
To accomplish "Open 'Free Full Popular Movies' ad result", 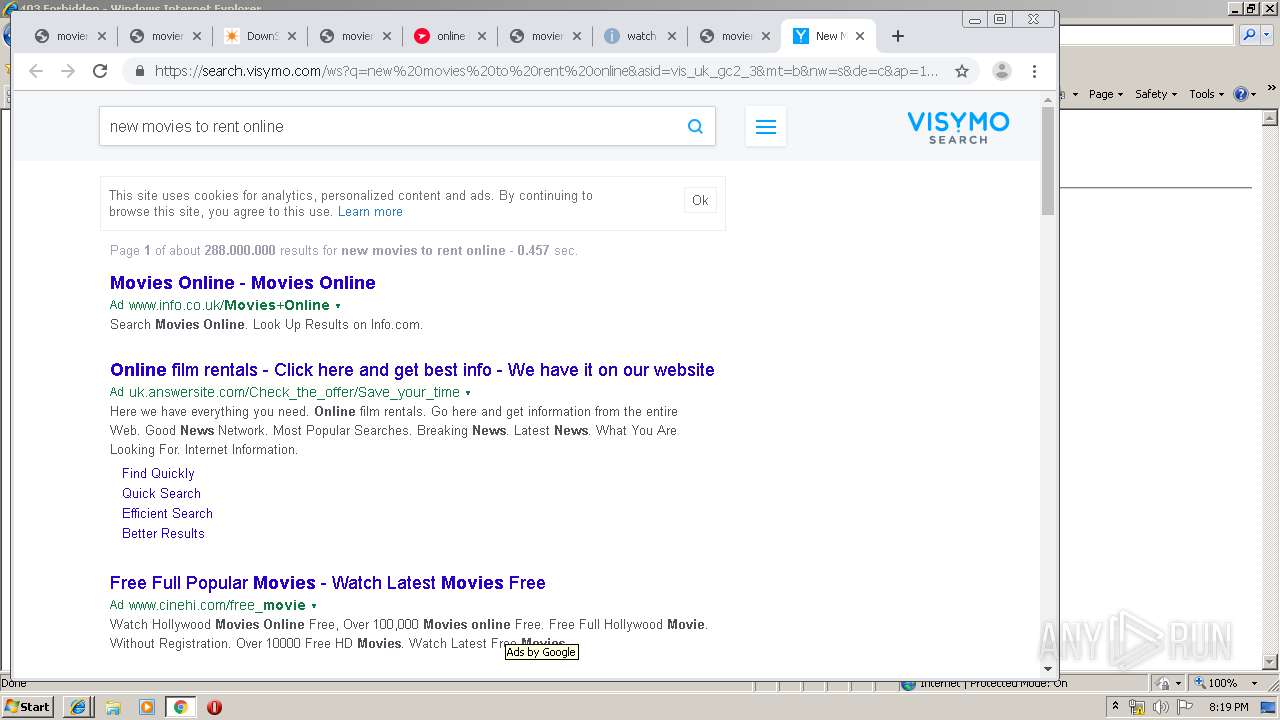I will pyautogui.click(x=328, y=583).
